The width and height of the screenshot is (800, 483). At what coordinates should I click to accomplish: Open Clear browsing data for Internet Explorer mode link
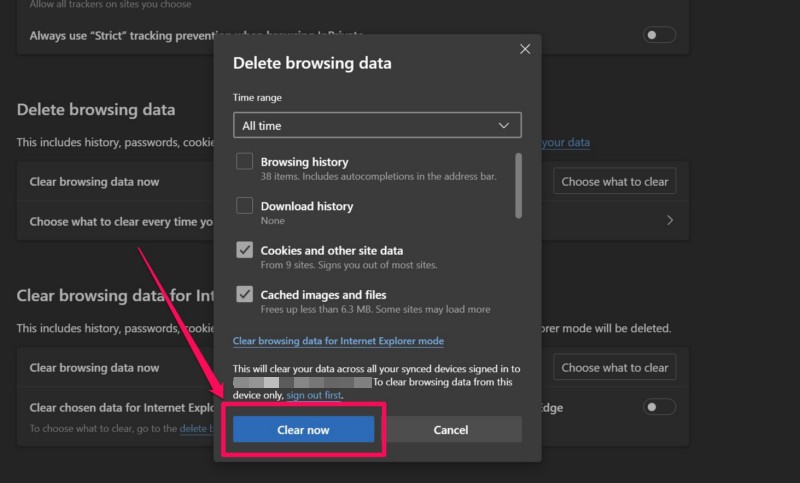coord(336,341)
